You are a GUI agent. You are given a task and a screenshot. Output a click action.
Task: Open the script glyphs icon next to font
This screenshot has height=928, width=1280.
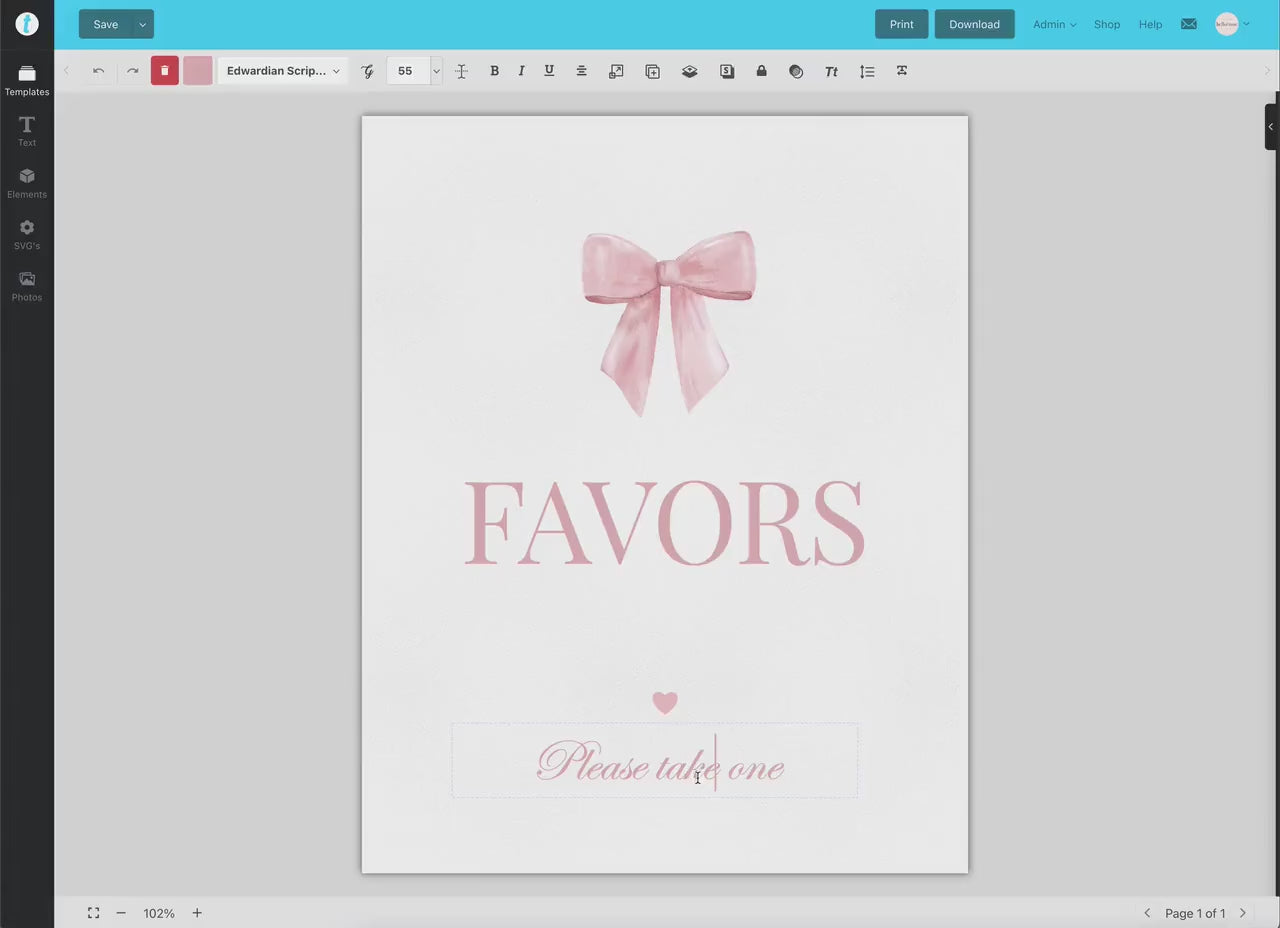367,71
